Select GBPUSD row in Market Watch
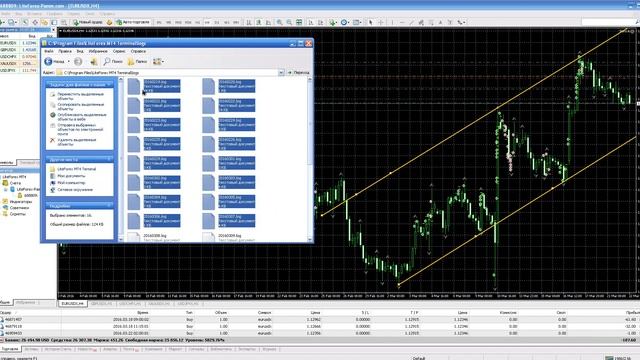640x360 pixels. point(20,50)
